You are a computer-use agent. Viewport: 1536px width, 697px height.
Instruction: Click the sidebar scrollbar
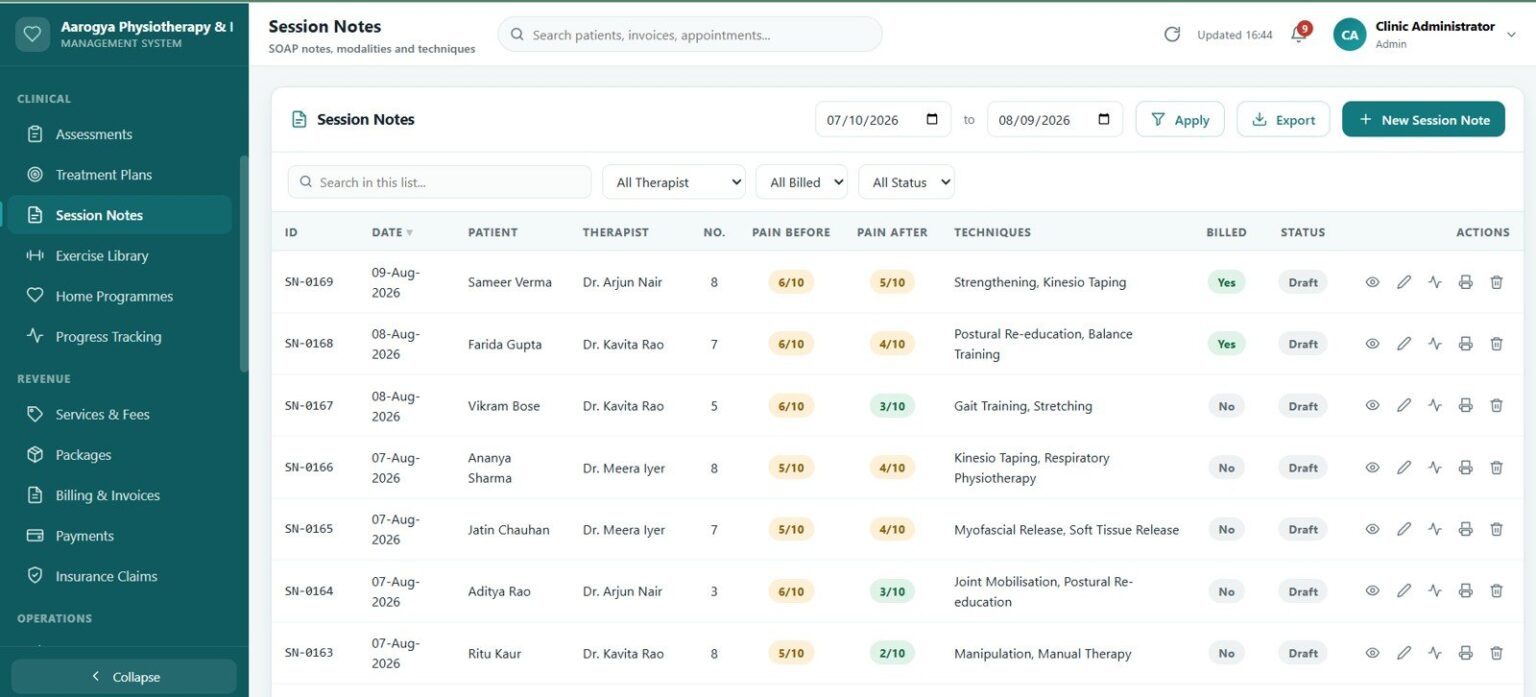click(243, 264)
